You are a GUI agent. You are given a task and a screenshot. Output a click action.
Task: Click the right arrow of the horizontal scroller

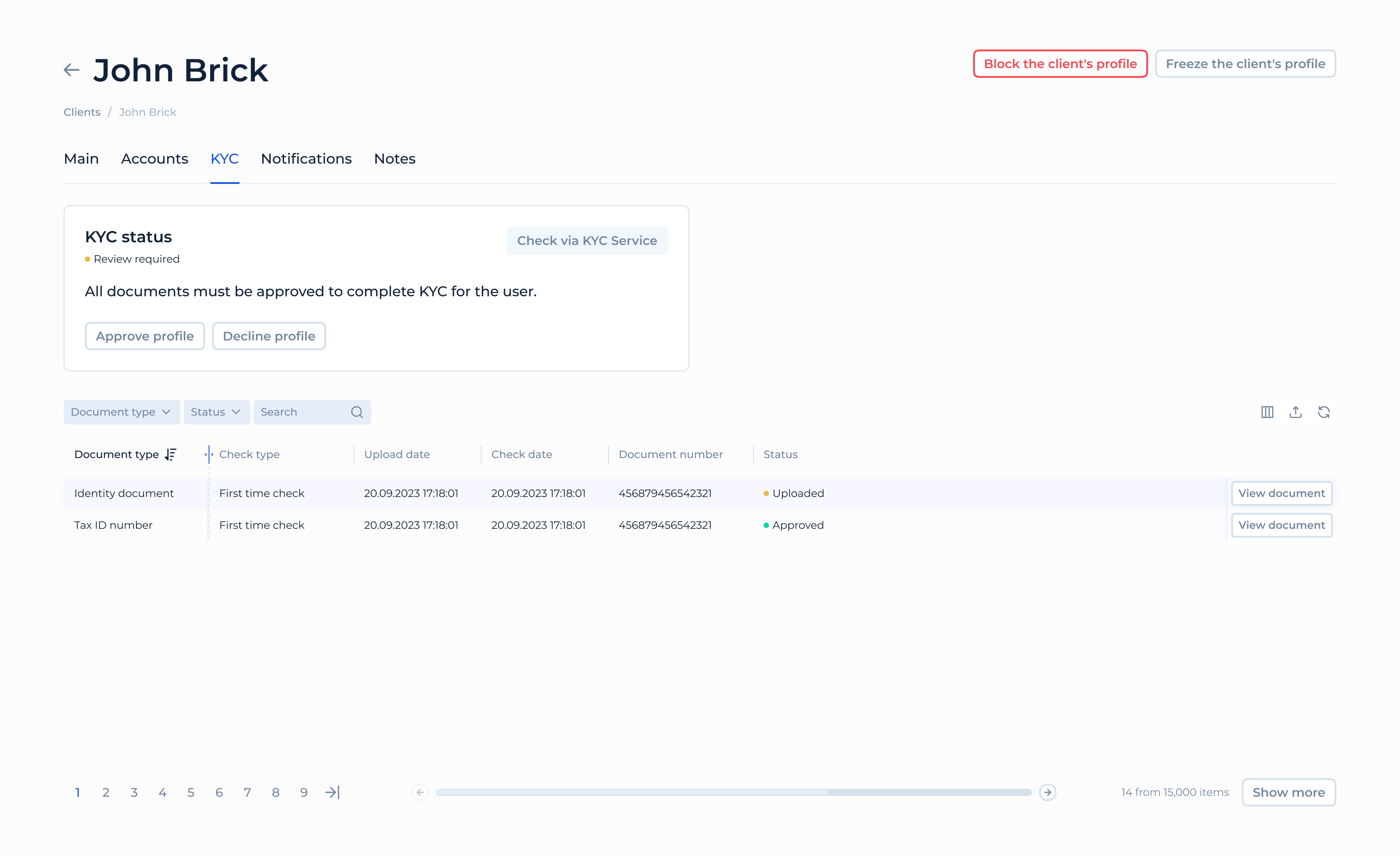[1047, 791]
